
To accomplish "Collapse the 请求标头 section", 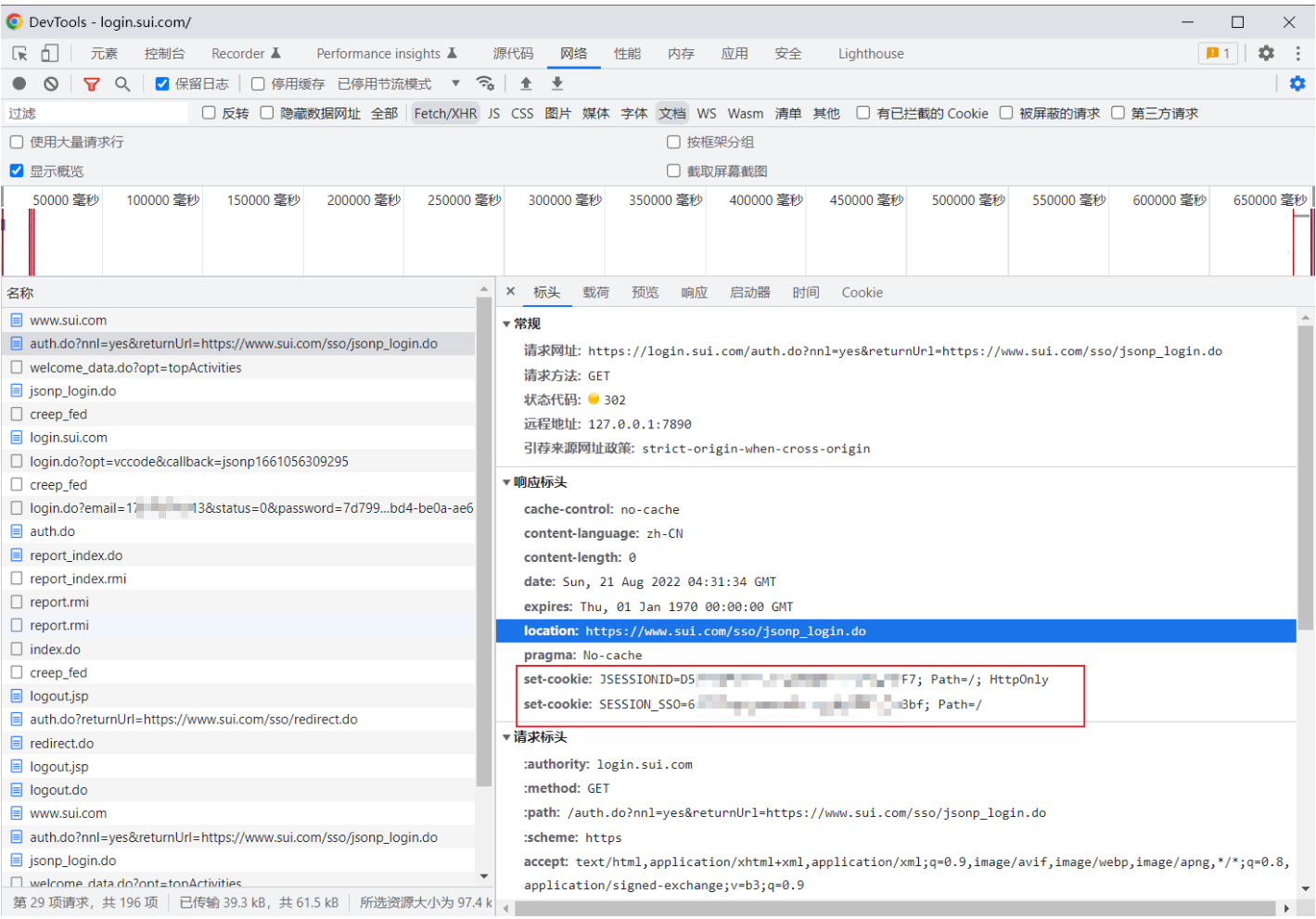I will pyautogui.click(x=506, y=737).
